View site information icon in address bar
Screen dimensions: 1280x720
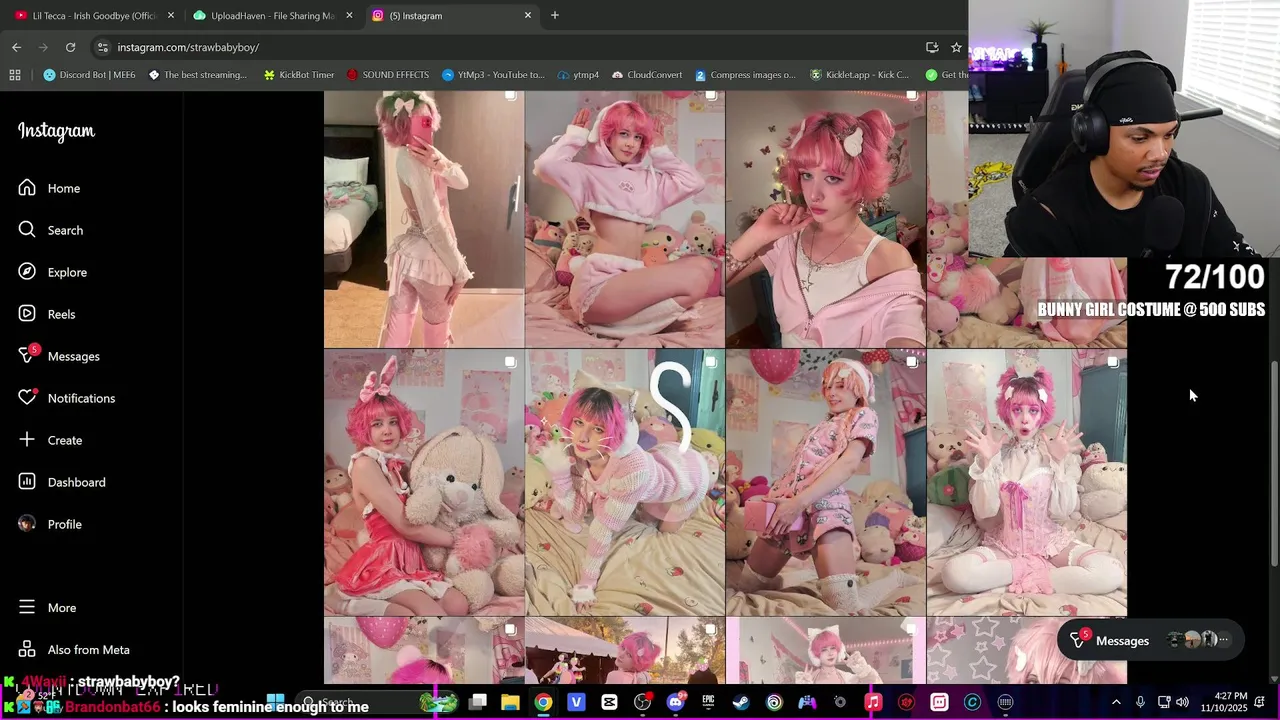102,47
